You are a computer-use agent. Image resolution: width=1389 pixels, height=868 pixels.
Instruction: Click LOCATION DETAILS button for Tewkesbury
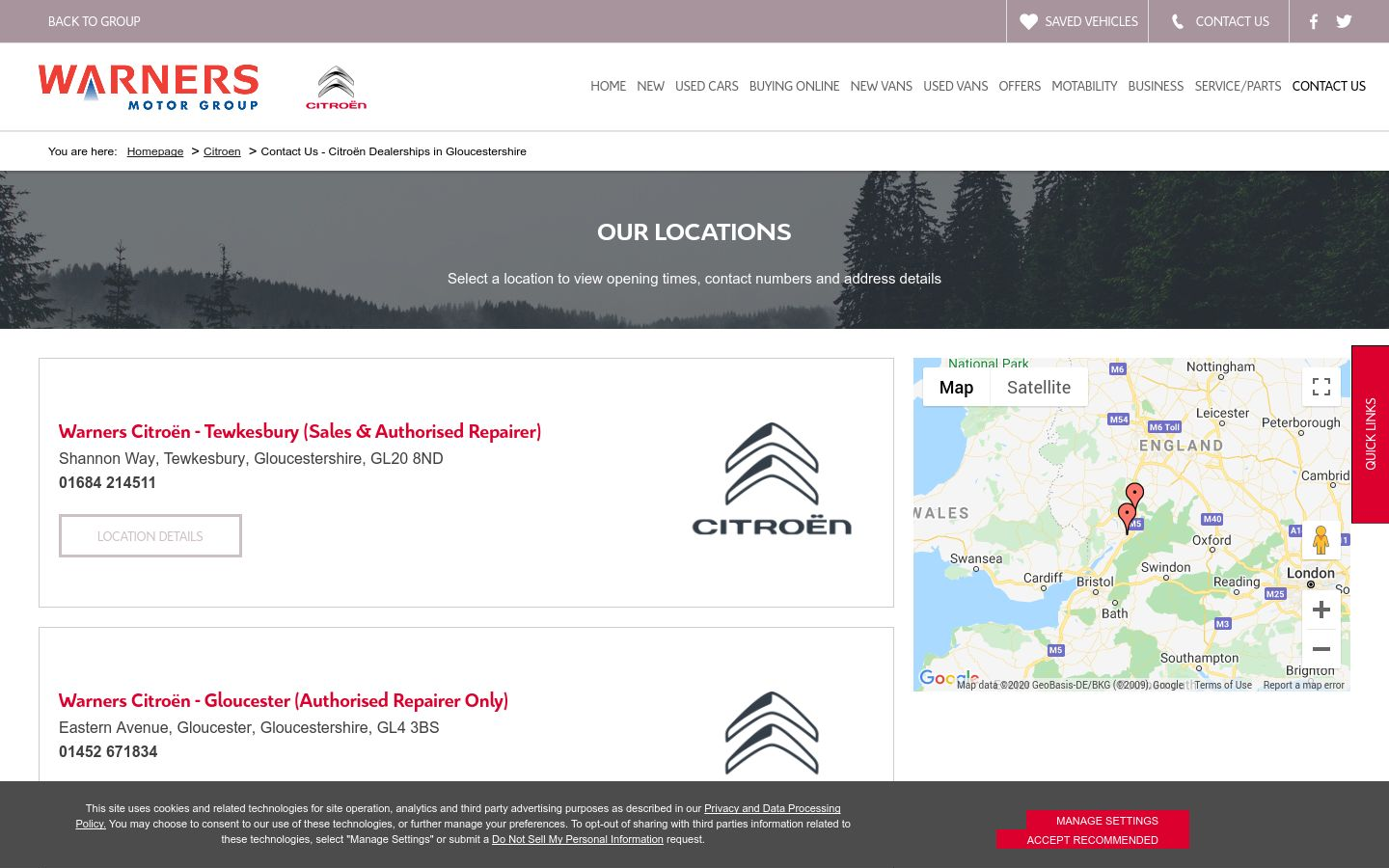tap(150, 536)
